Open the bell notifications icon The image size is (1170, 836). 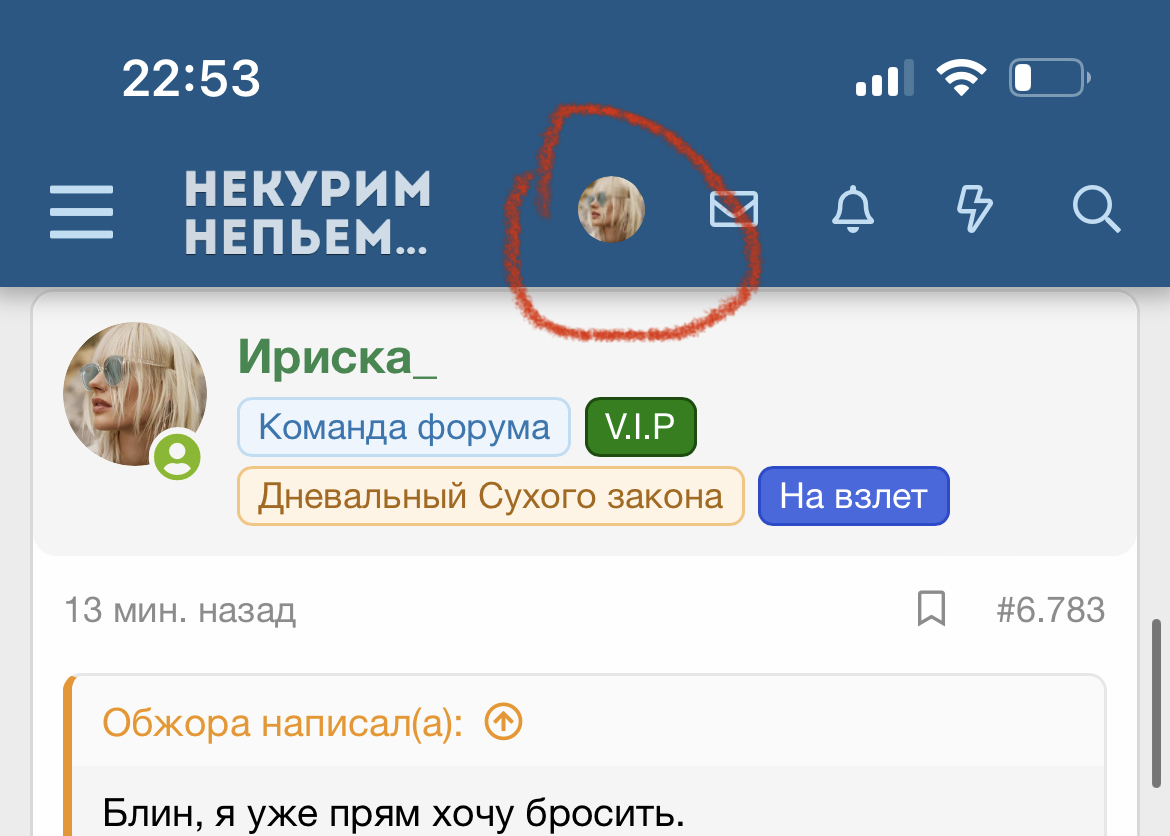click(853, 209)
